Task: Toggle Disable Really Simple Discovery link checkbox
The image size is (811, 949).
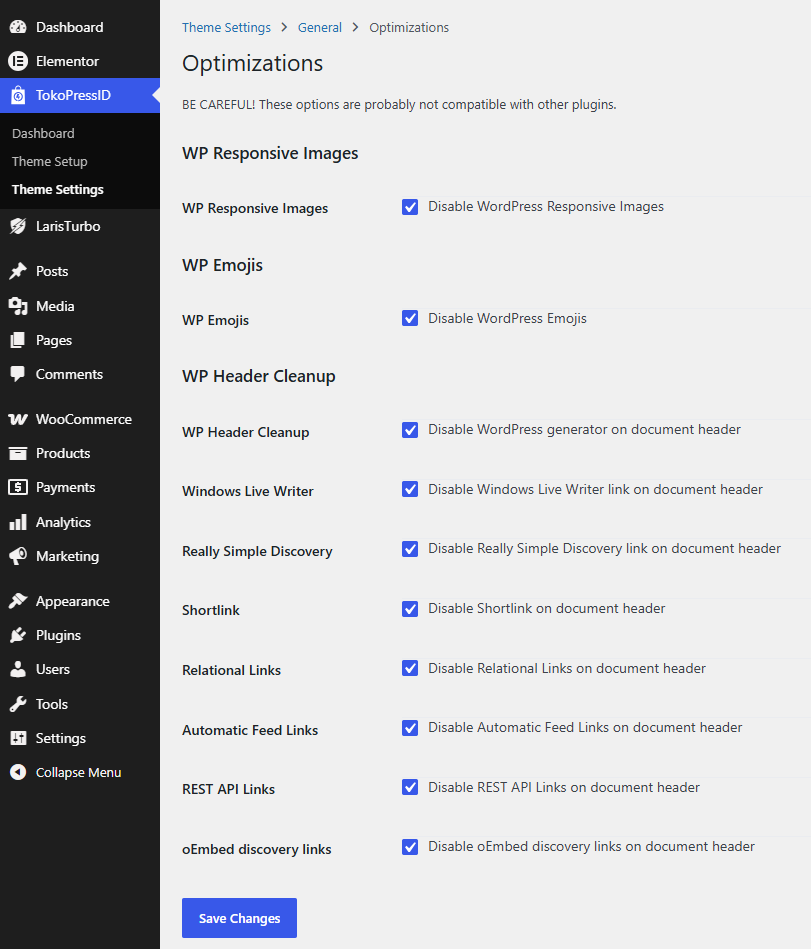Action: point(410,549)
